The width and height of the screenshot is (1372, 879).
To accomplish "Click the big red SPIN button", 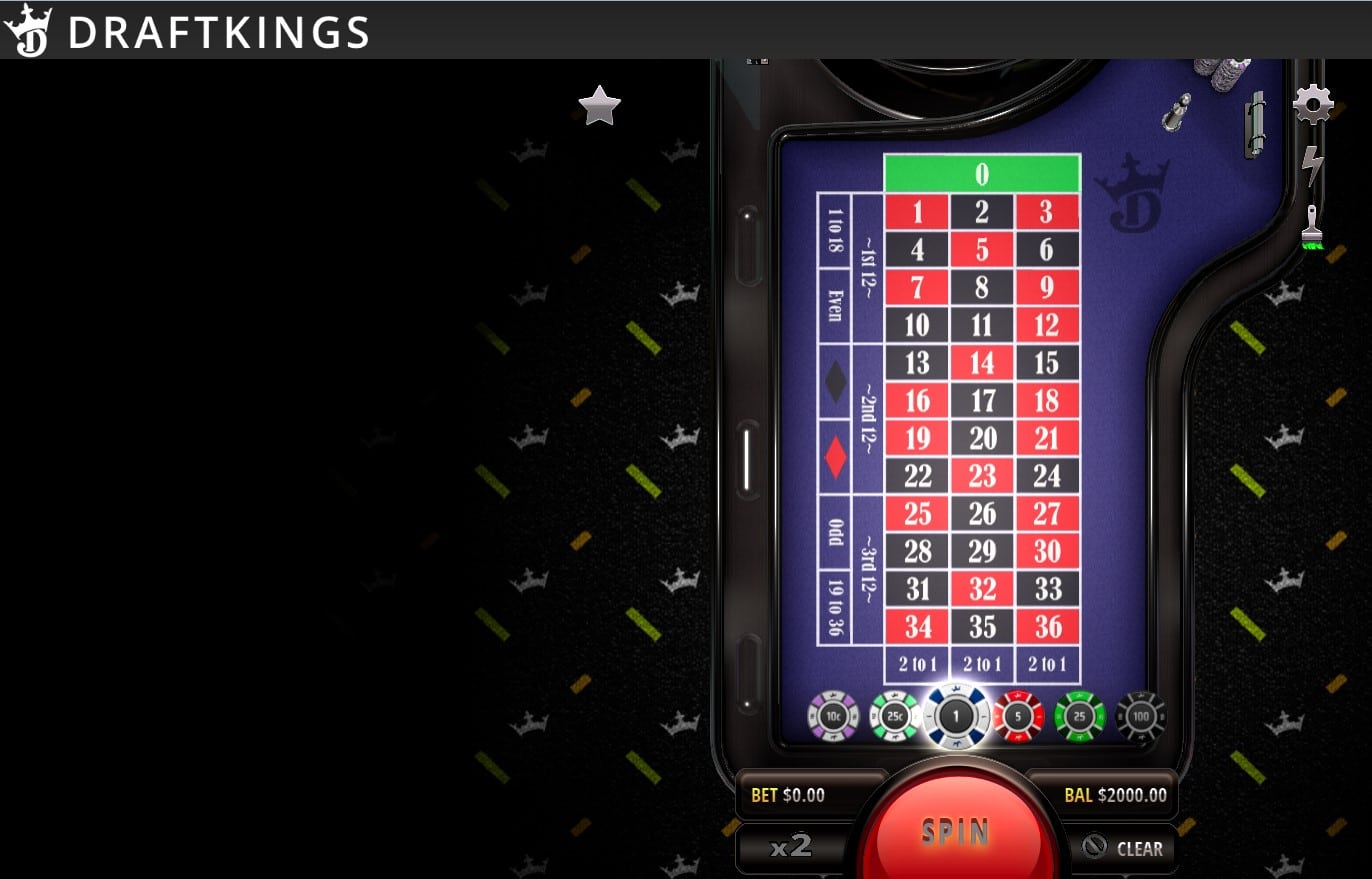I will point(955,830).
